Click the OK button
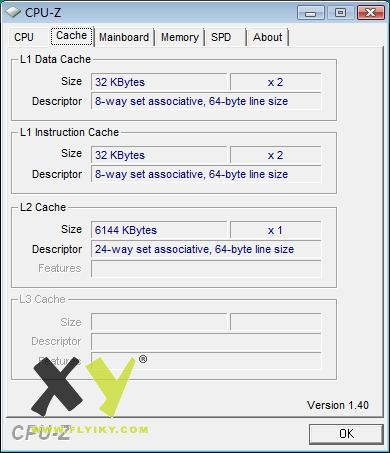Image resolution: width=390 pixels, height=453 pixels. pos(346,434)
